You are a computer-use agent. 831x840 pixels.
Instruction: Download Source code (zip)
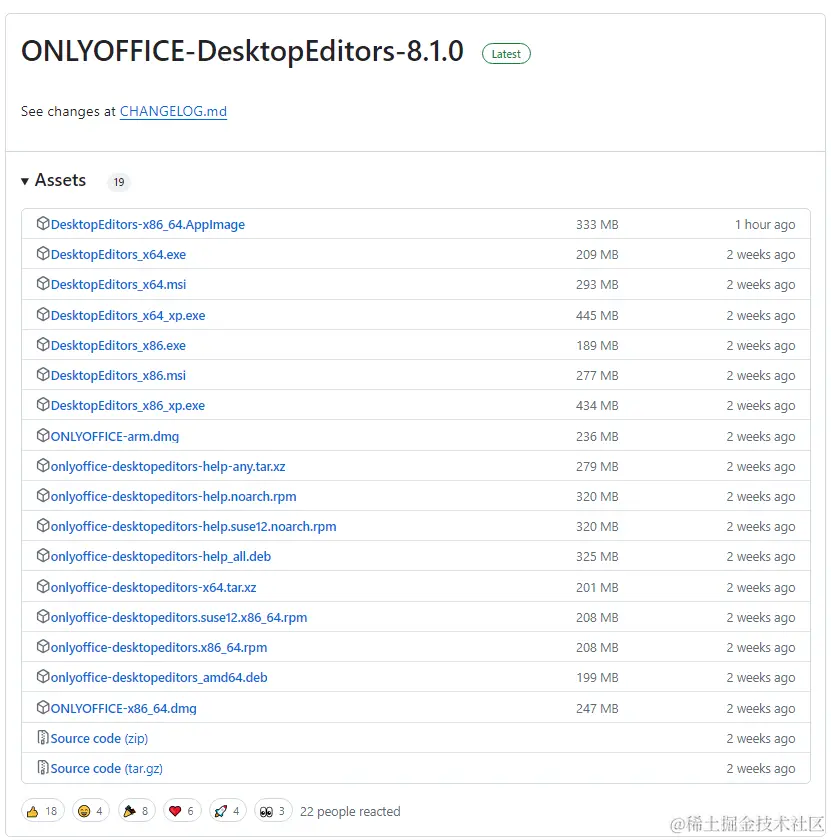point(99,739)
